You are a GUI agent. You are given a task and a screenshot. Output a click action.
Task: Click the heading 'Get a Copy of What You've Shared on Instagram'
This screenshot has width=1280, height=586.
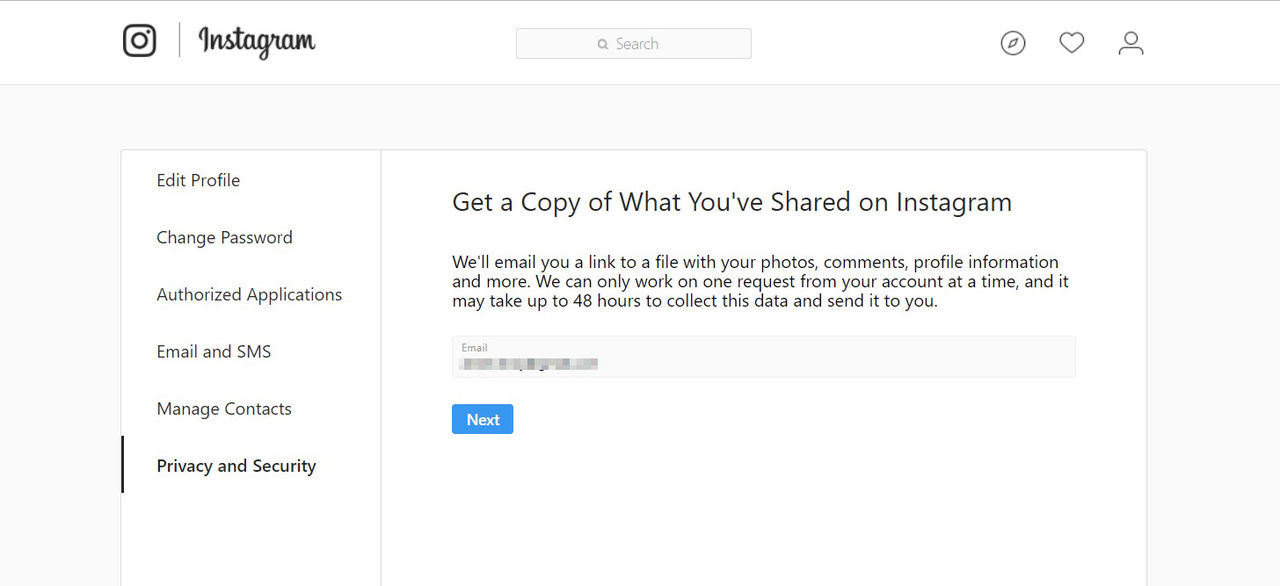[732, 202]
